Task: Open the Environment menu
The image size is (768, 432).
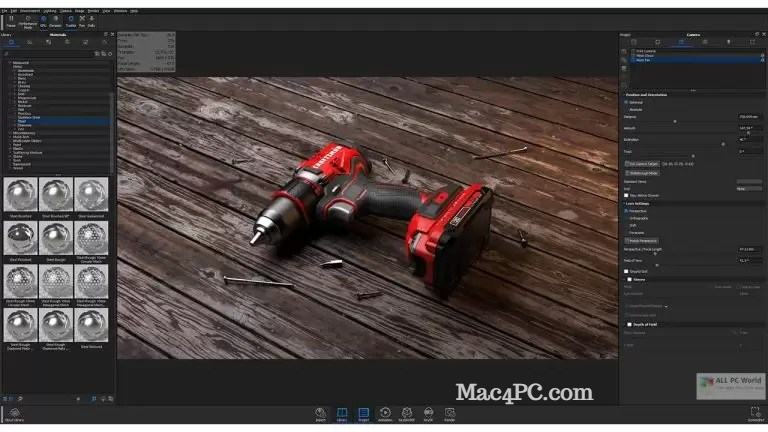Action: point(30,11)
